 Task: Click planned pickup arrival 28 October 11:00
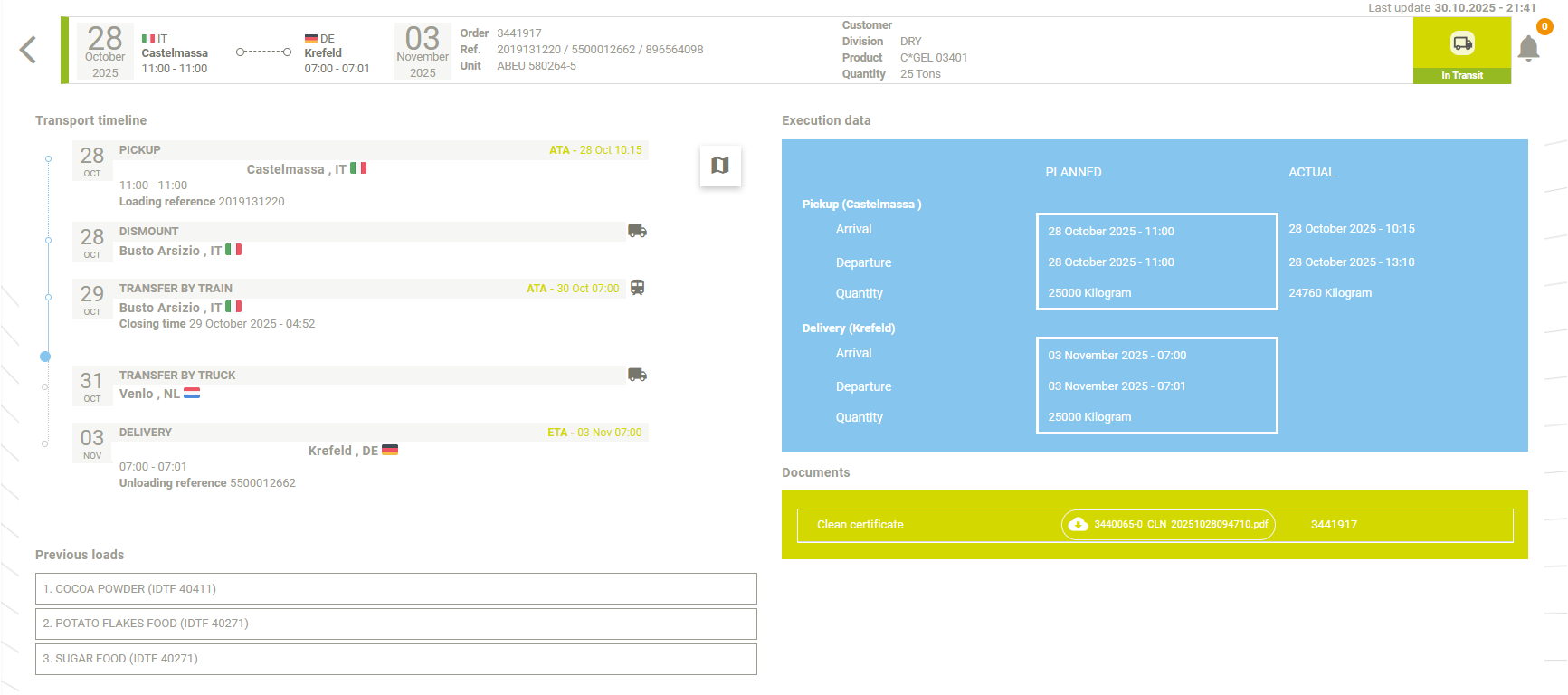point(1111,232)
